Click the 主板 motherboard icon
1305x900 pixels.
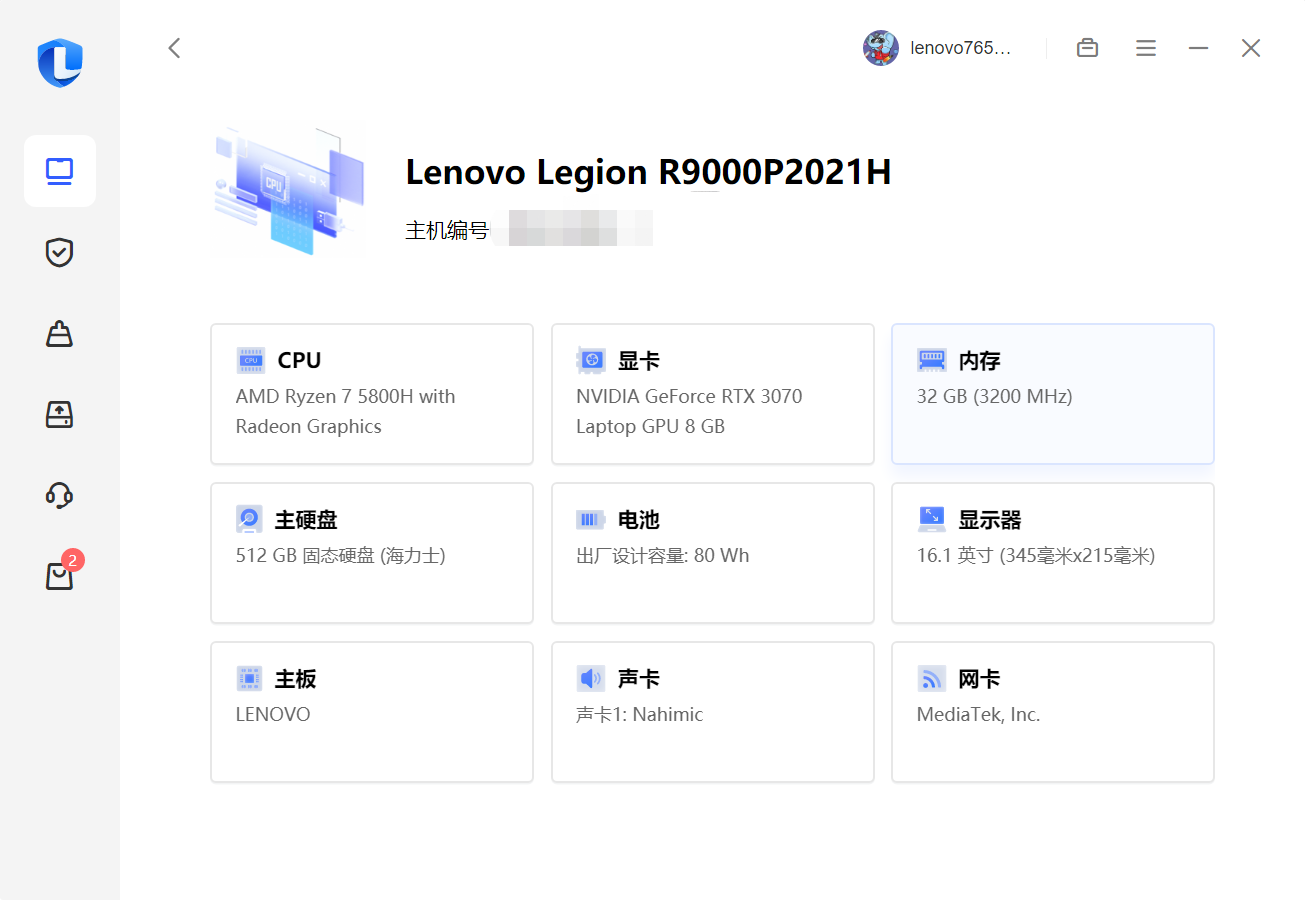click(x=250, y=679)
